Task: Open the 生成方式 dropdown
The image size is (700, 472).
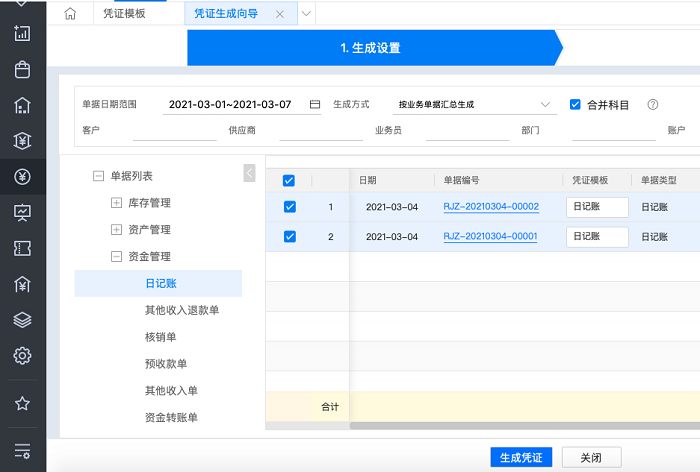Action: click(x=473, y=104)
